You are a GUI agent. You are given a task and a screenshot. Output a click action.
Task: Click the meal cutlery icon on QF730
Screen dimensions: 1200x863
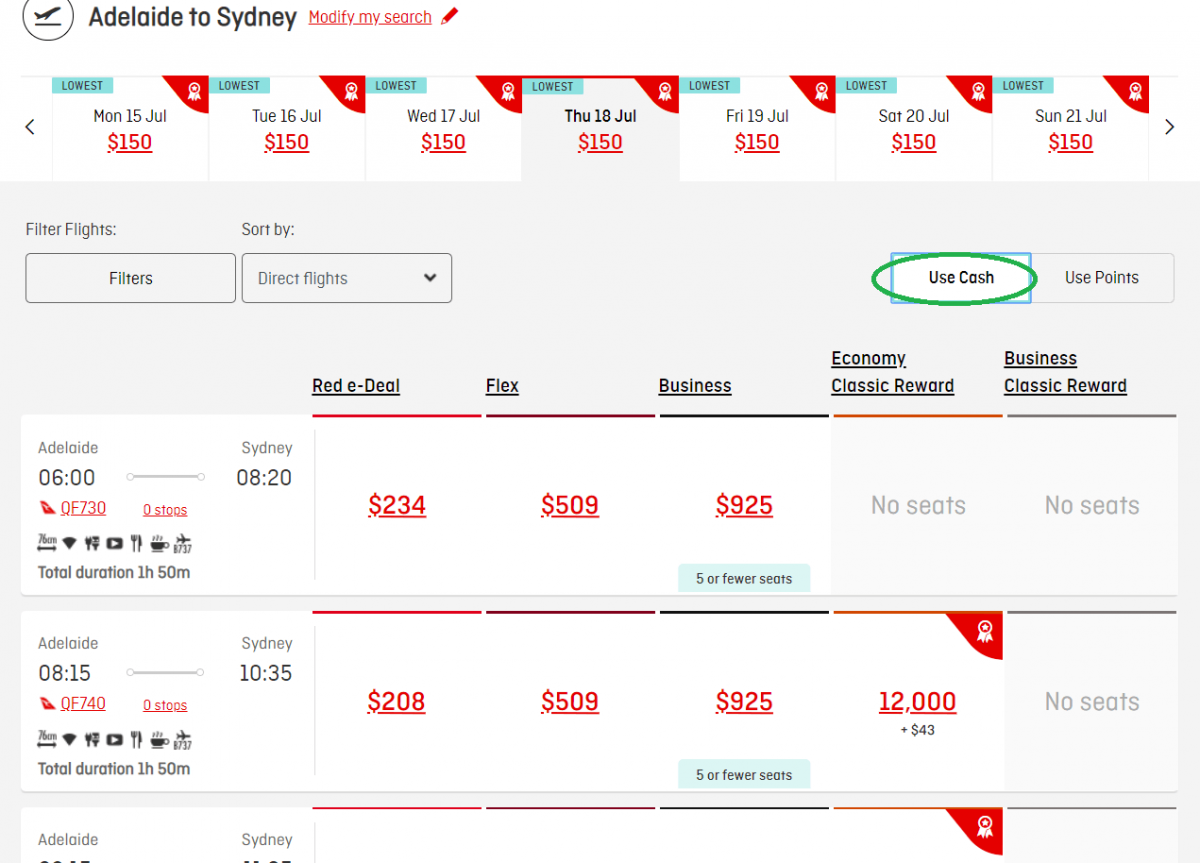tap(136, 544)
